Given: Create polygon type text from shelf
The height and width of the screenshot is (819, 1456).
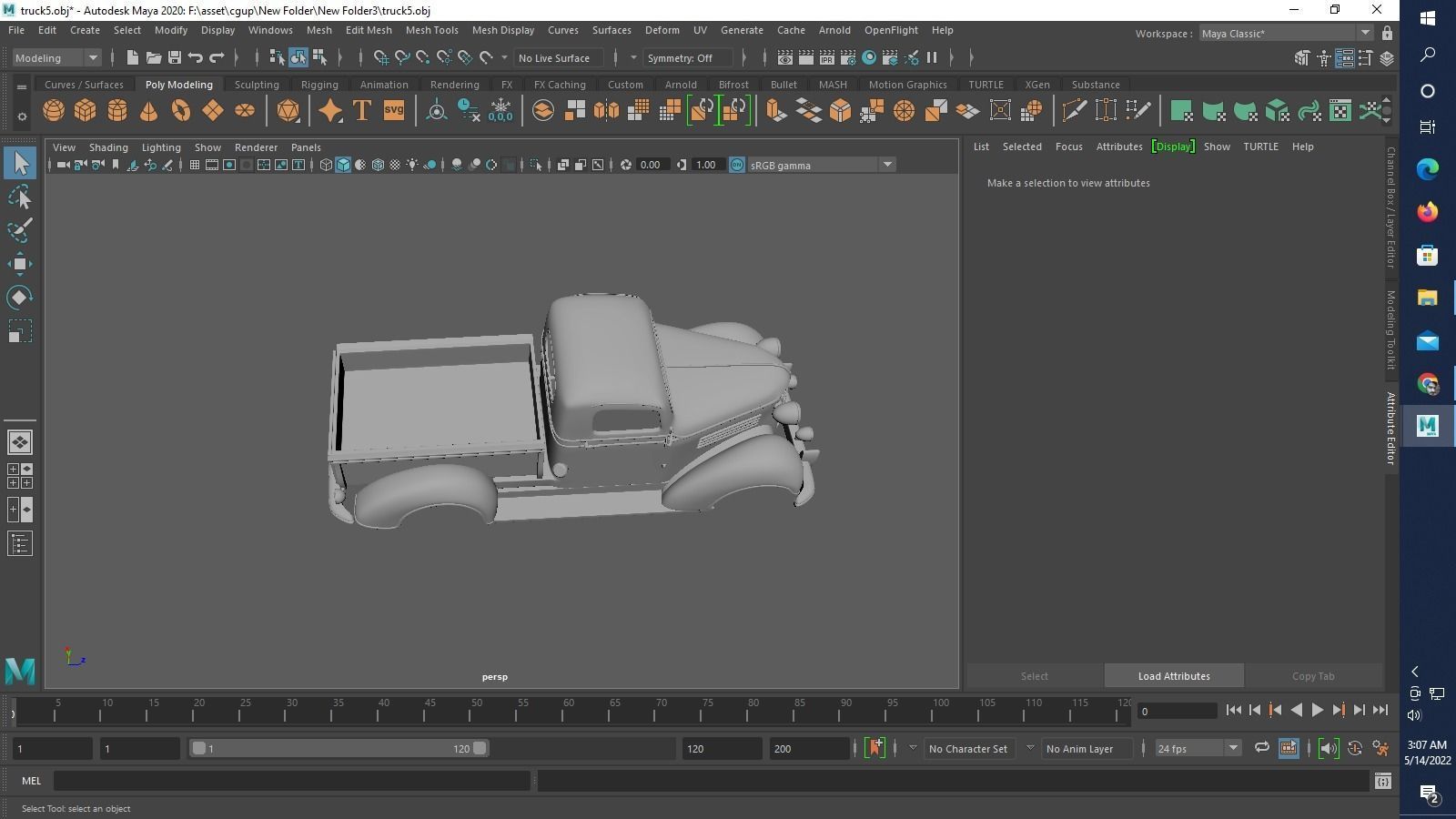Looking at the screenshot, I should 361,111.
